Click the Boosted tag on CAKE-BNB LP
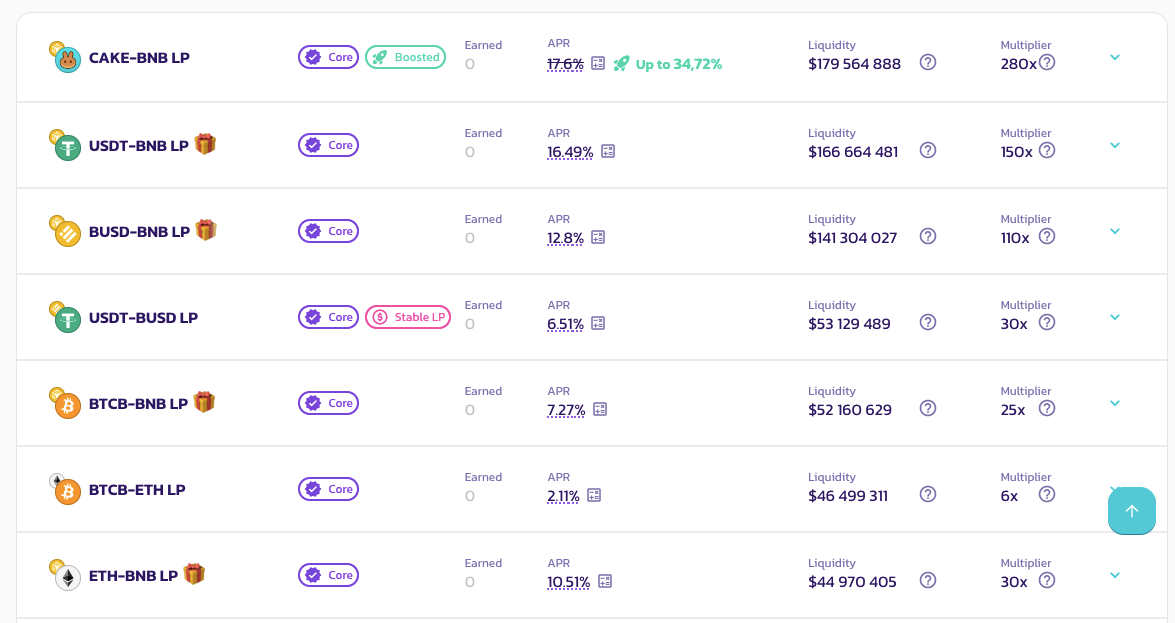1175x623 pixels. 405,57
